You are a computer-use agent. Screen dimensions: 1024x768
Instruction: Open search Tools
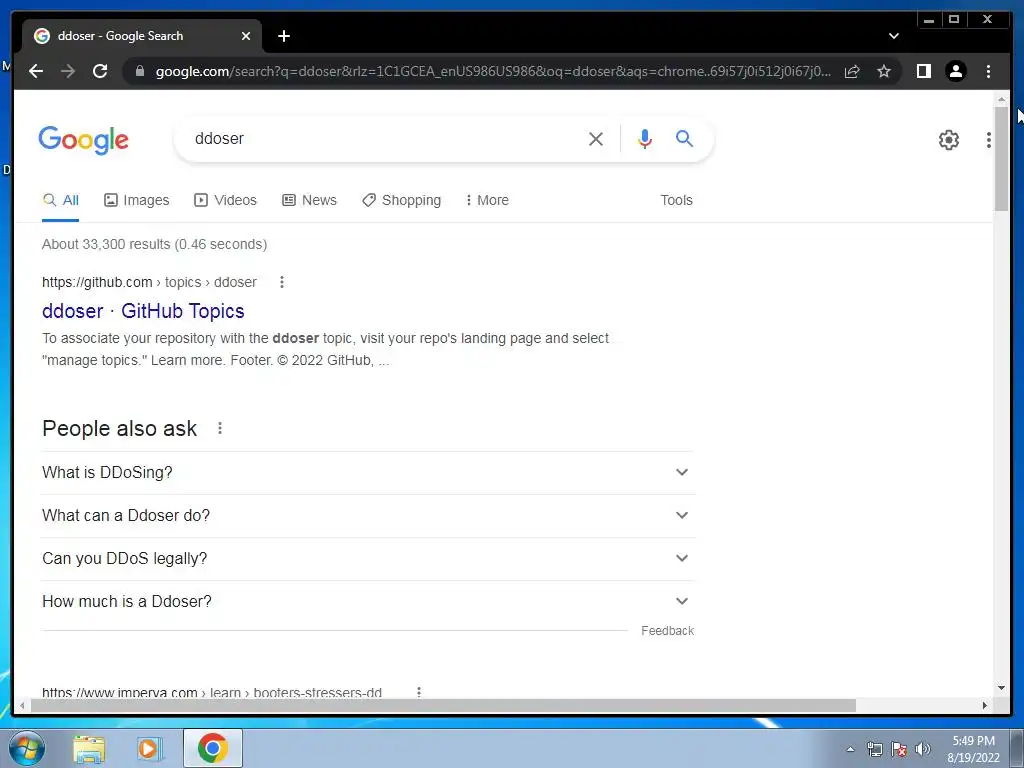click(676, 200)
